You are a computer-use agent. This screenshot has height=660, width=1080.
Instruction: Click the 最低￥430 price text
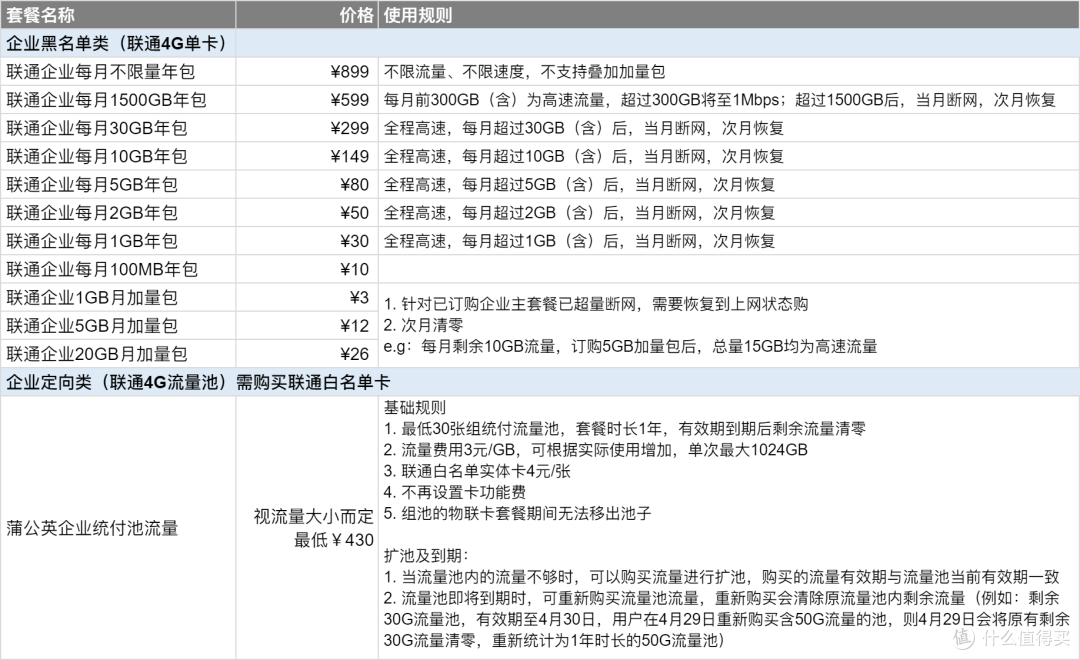click(x=334, y=540)
